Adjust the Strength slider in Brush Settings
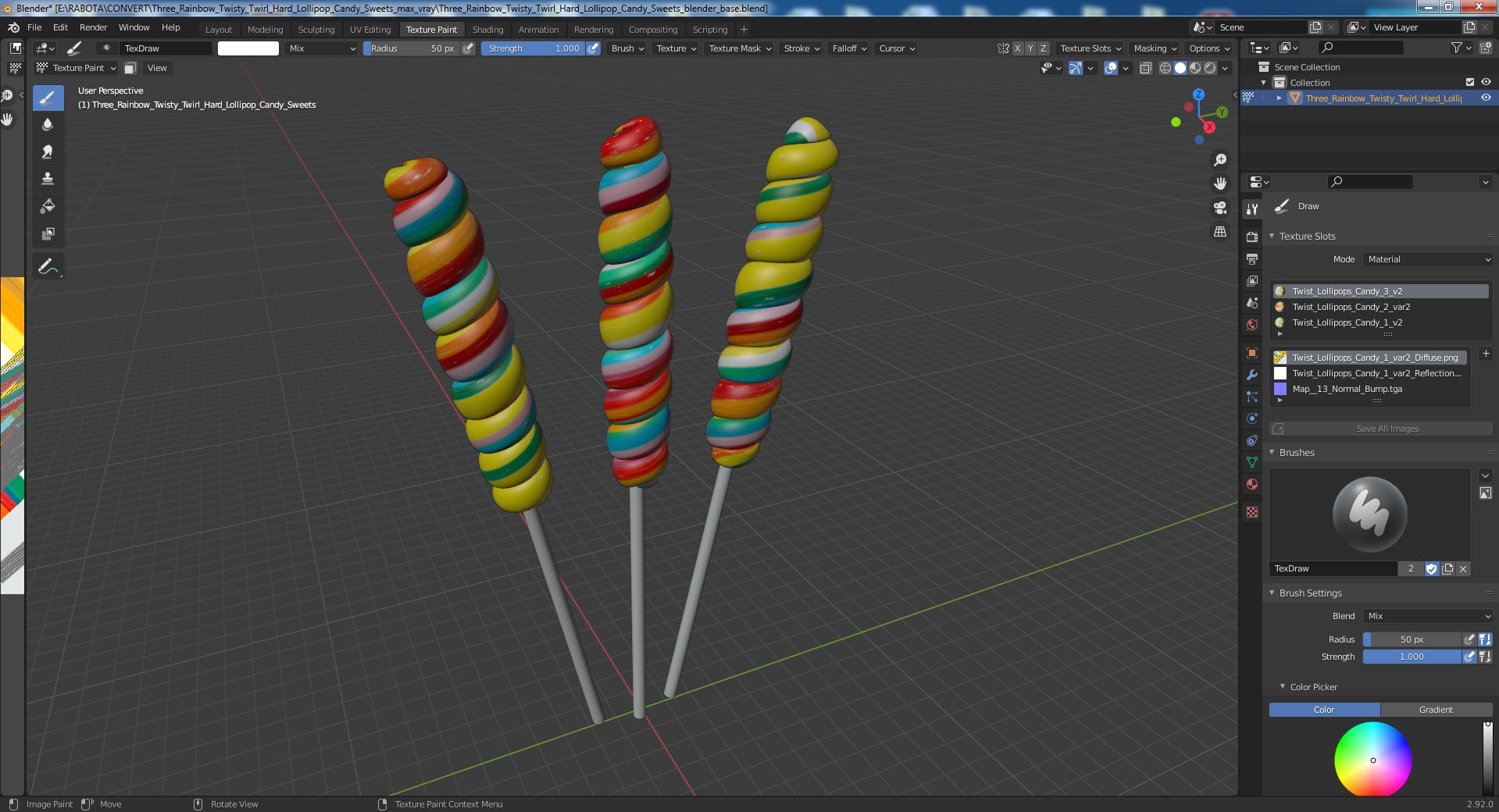 point(1412,657)
